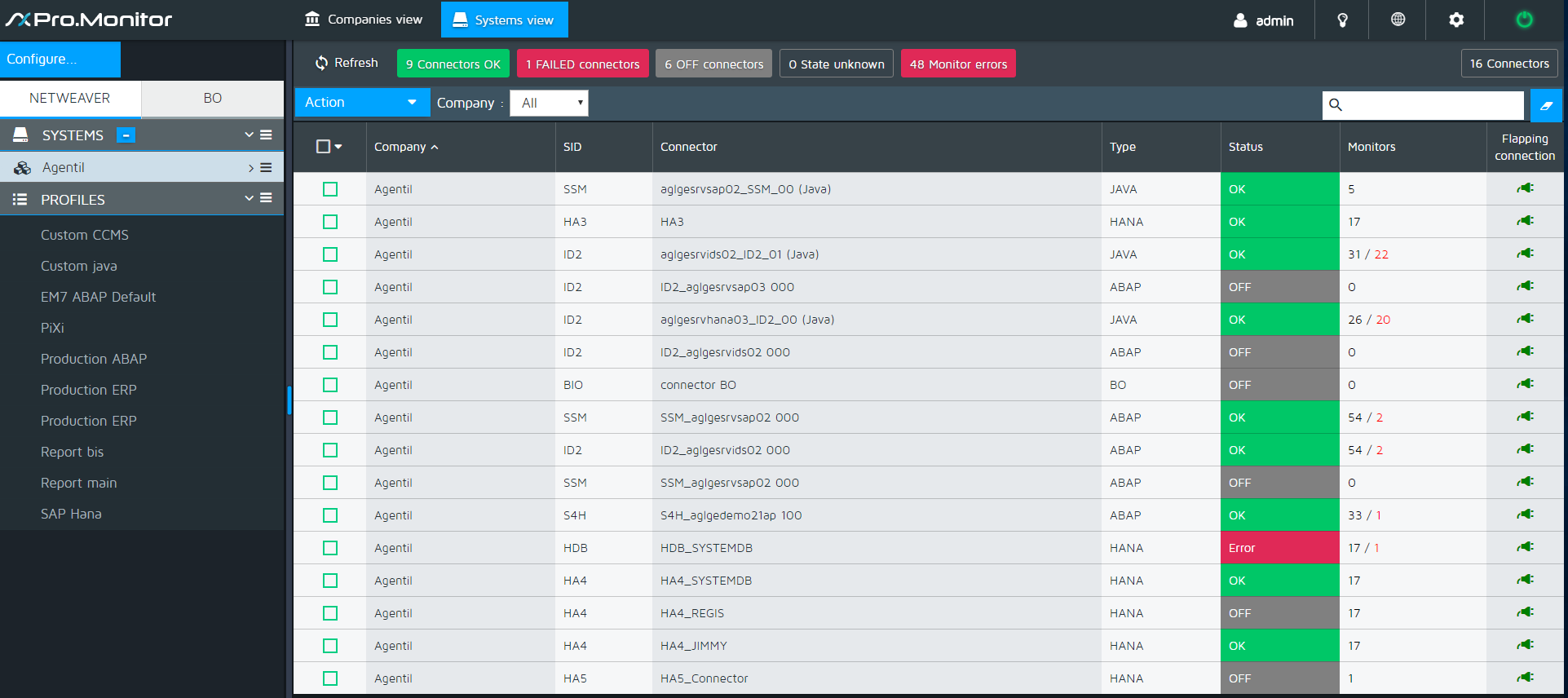Click the 16 Connectors counter
Screen dimensions: 1568x698
coord(1509,63)
